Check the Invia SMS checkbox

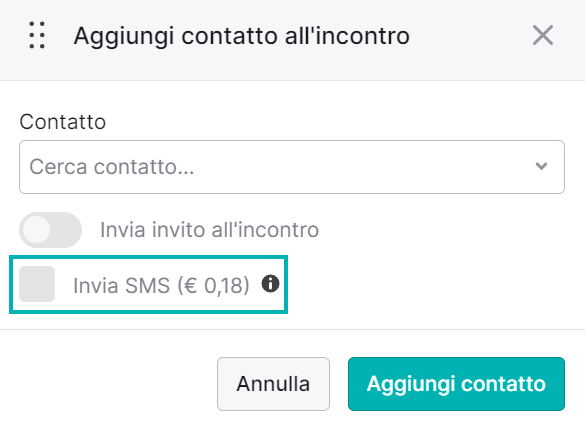pos(37,284)
